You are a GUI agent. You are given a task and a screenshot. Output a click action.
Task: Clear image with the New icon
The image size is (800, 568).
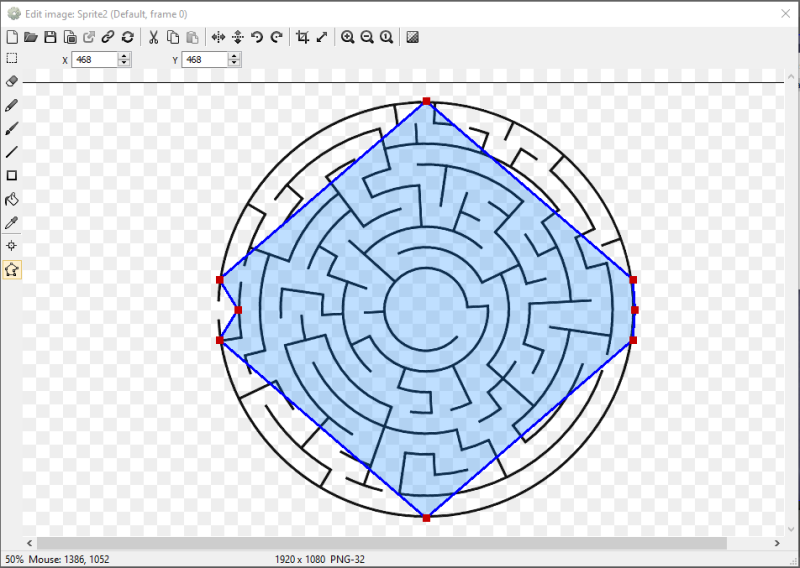pyautogui.click(x=12, y=37)
